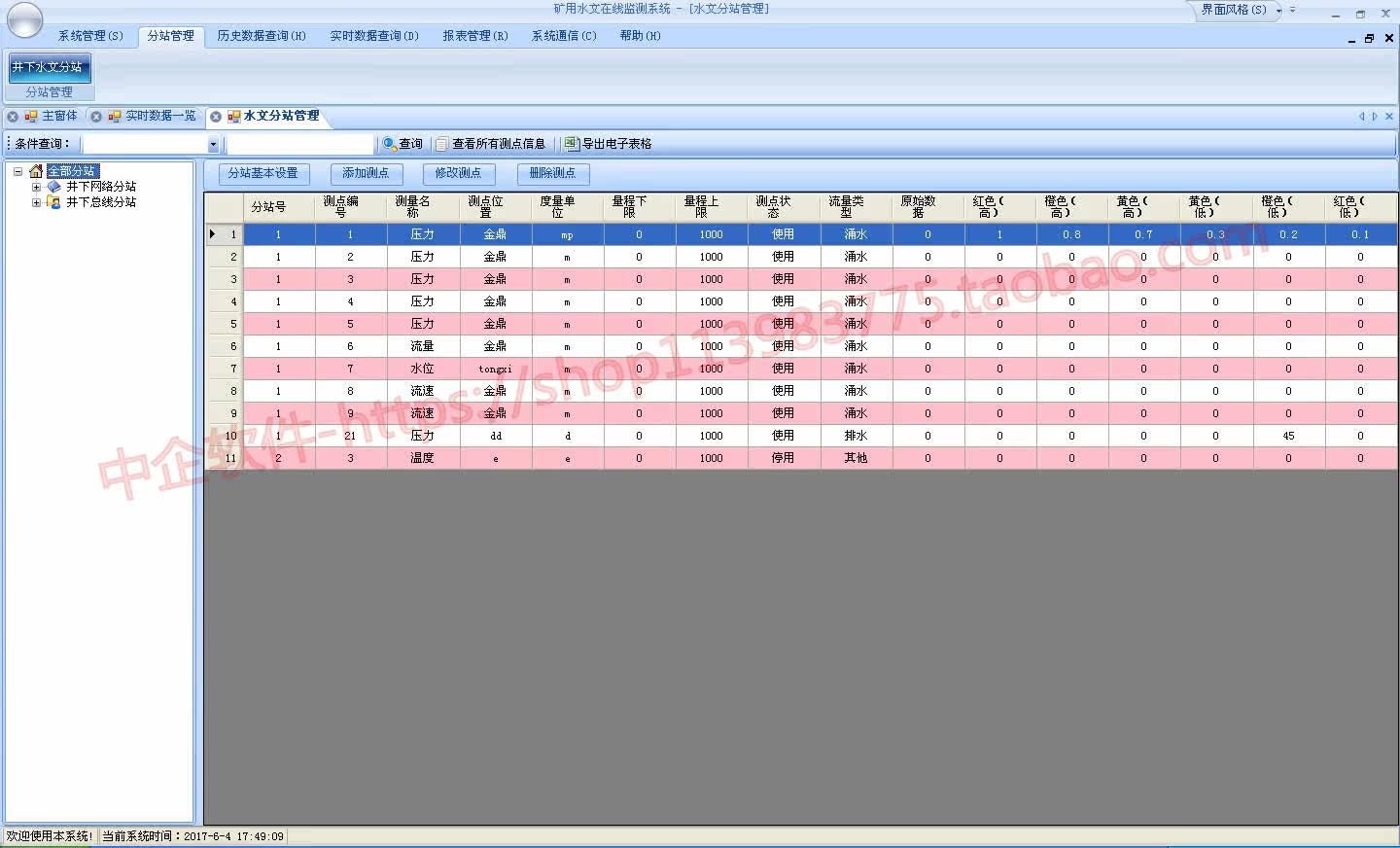Click the 温度 cell in row 11
1400x848 pixels.
click(x=423, y=458)
